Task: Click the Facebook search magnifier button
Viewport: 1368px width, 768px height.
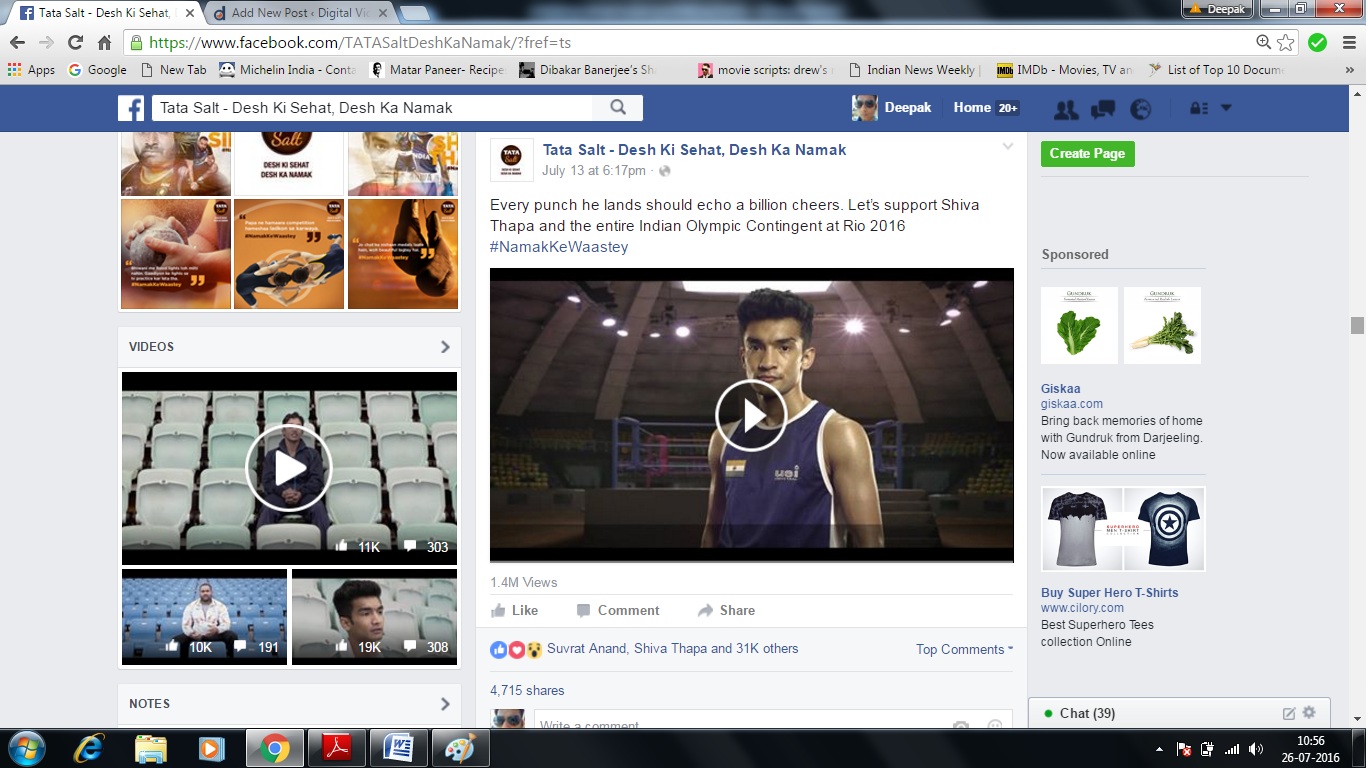Action: click(618, 108)
